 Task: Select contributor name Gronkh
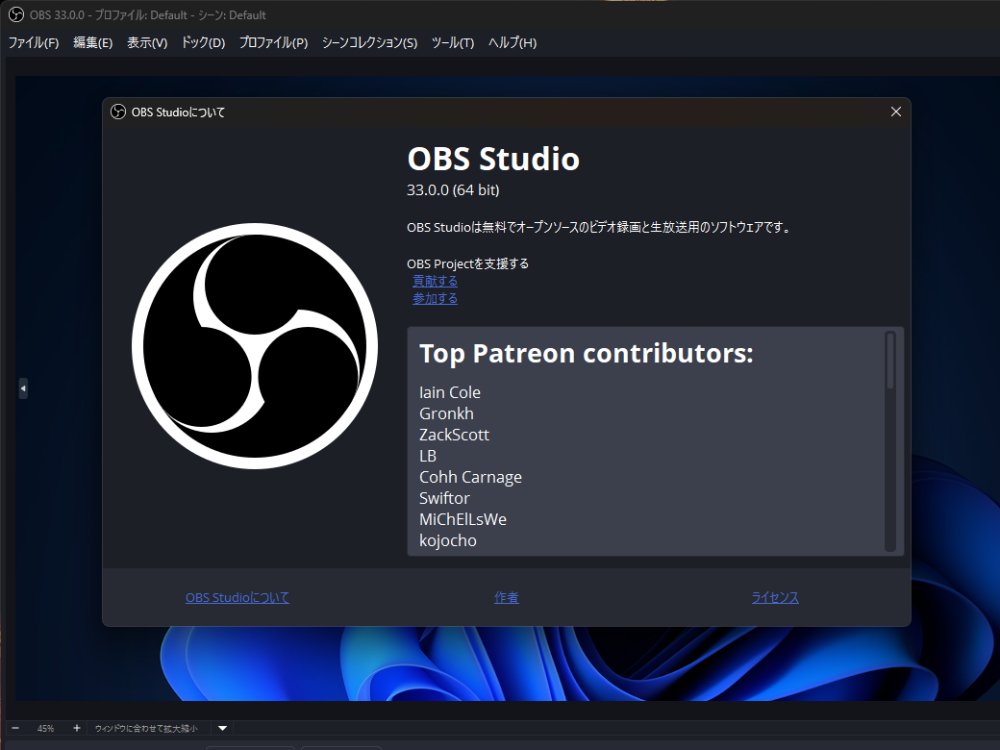(446, 413)
